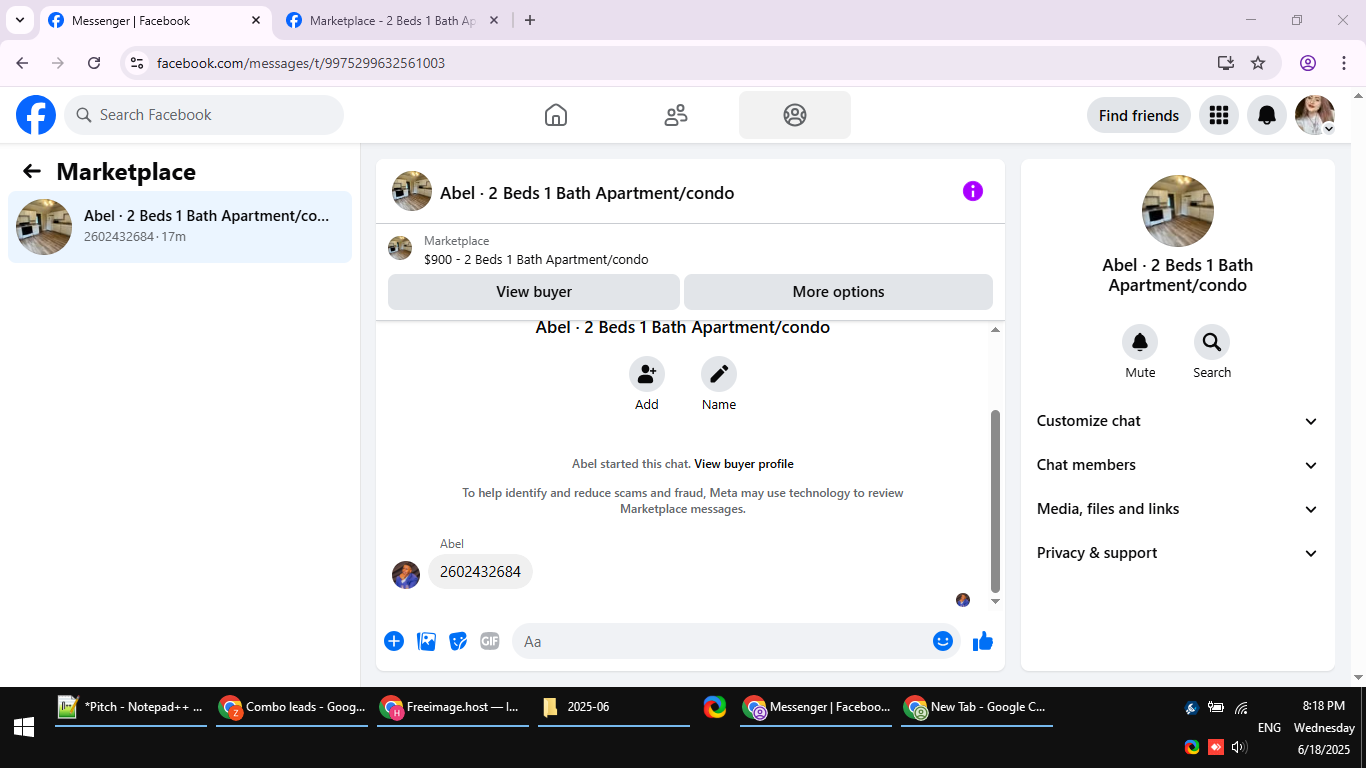Open the taskbar clock and date
This screenshot has width=1366, height=768.
pos(1324,727)
